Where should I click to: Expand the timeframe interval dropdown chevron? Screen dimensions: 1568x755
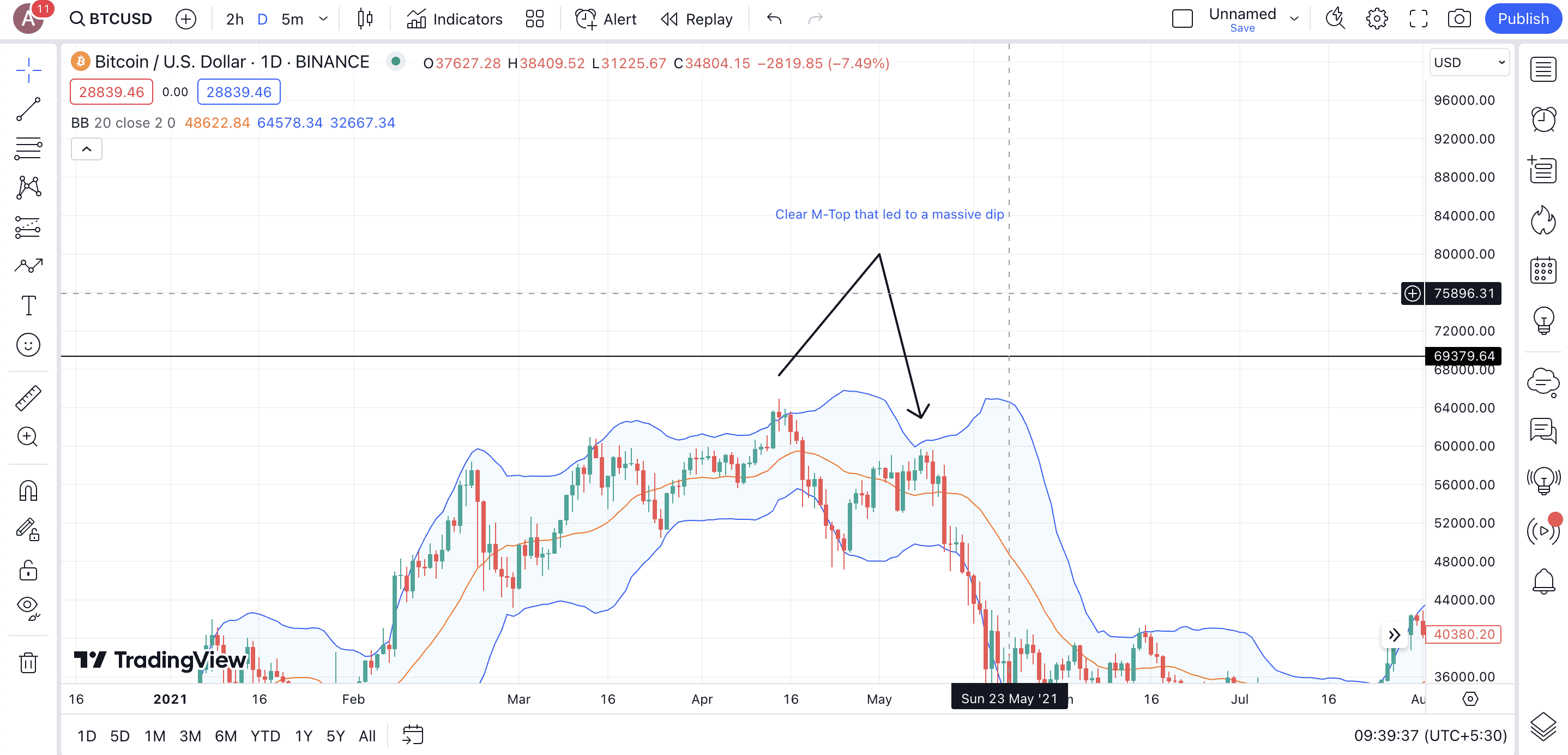(323, 19)
